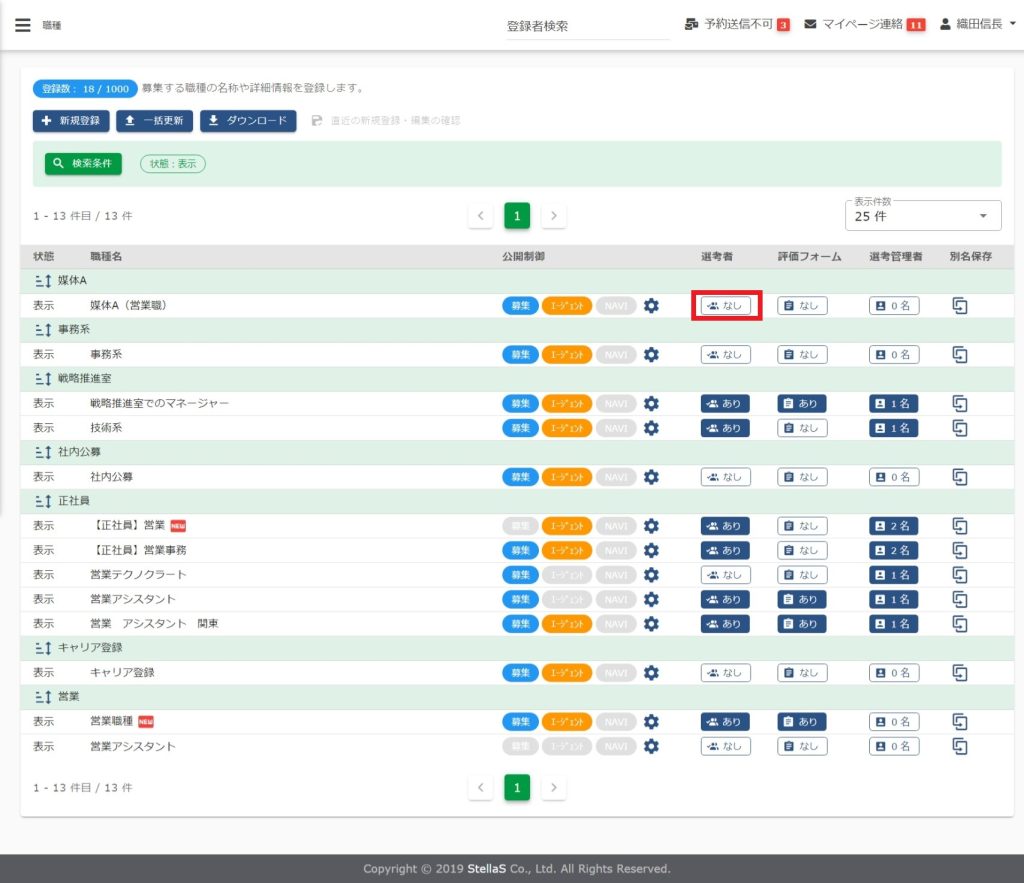Viewport: 1024px width, 883px height.
Task: Click sort icon beside 戦略推進室 group
Action: click(x=42, y=379)
